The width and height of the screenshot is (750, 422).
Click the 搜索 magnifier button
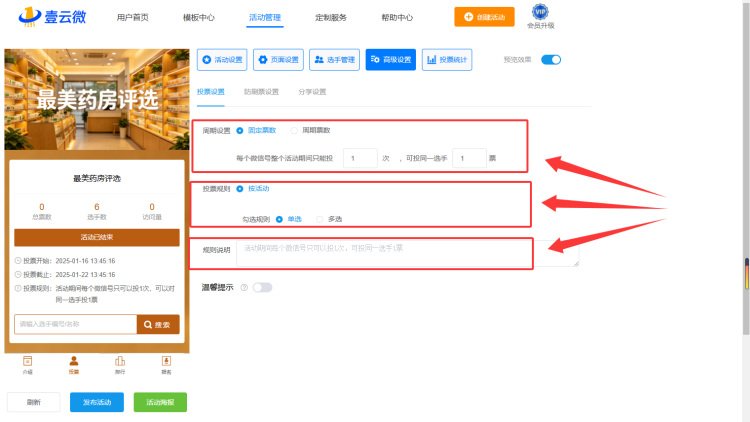(158, 324)
